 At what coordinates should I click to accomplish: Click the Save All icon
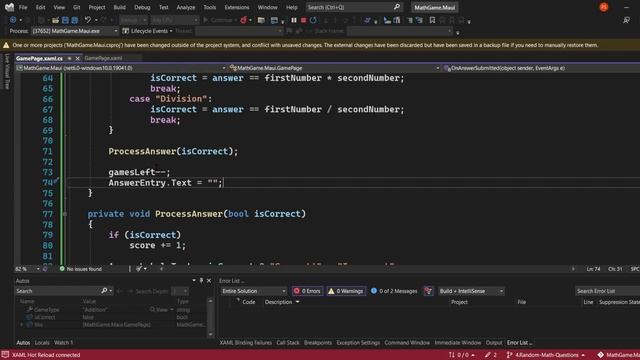75,20
